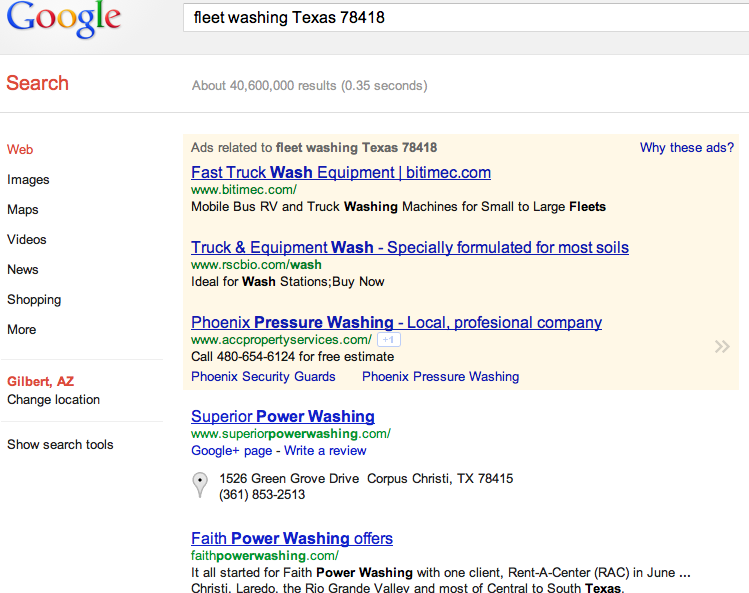Select the Web search category

(x=20, y=149)
